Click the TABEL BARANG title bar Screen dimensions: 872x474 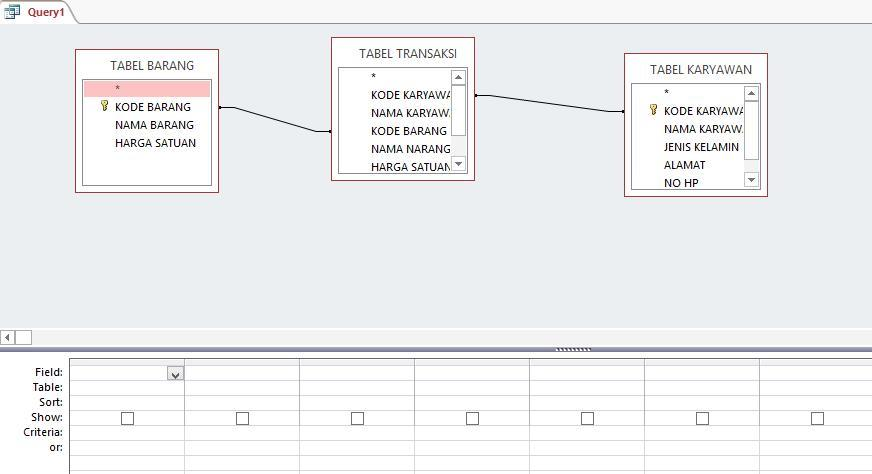(x=152, y=66)
